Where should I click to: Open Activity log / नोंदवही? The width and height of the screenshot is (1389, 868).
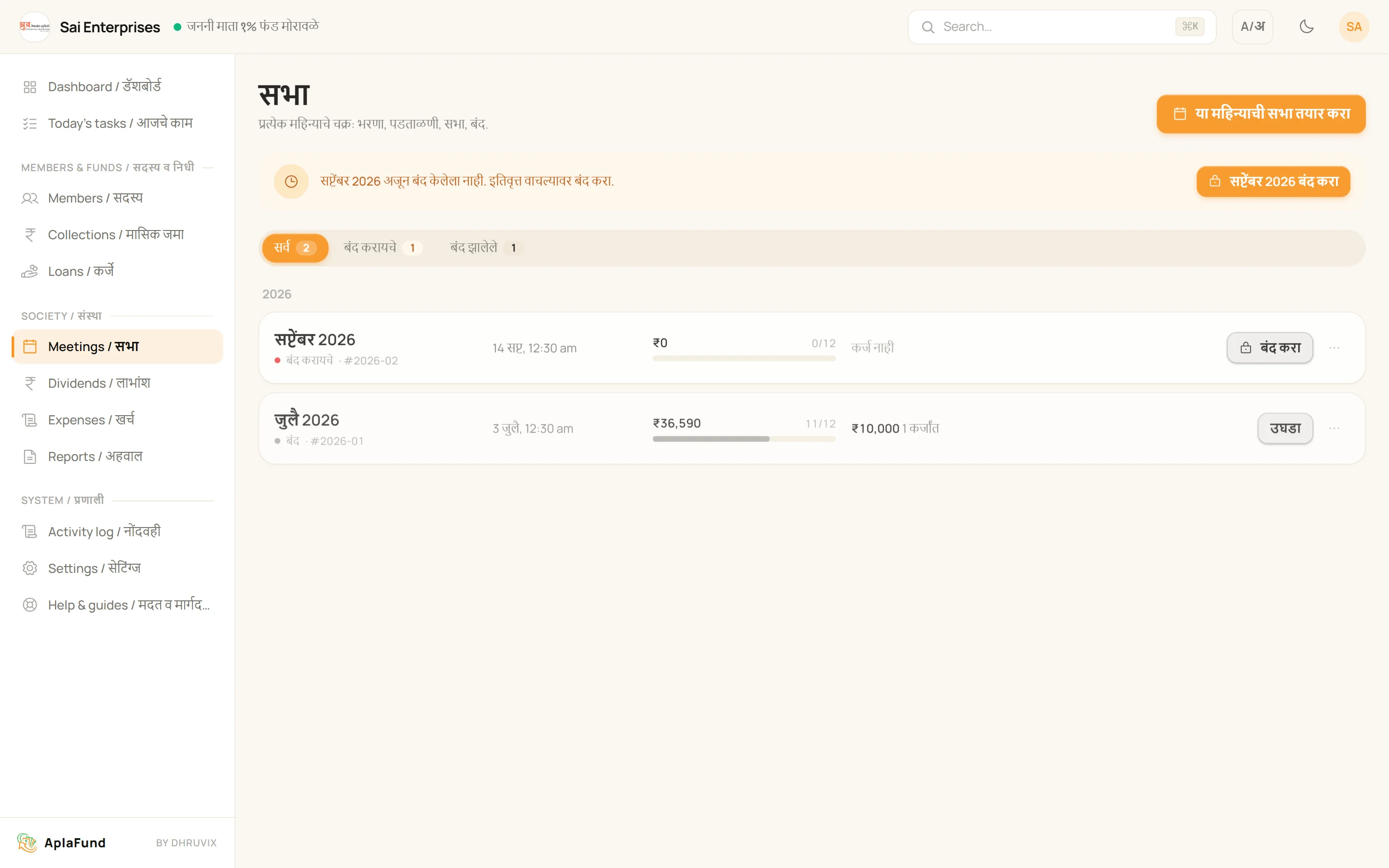click(x=117, y=532)
